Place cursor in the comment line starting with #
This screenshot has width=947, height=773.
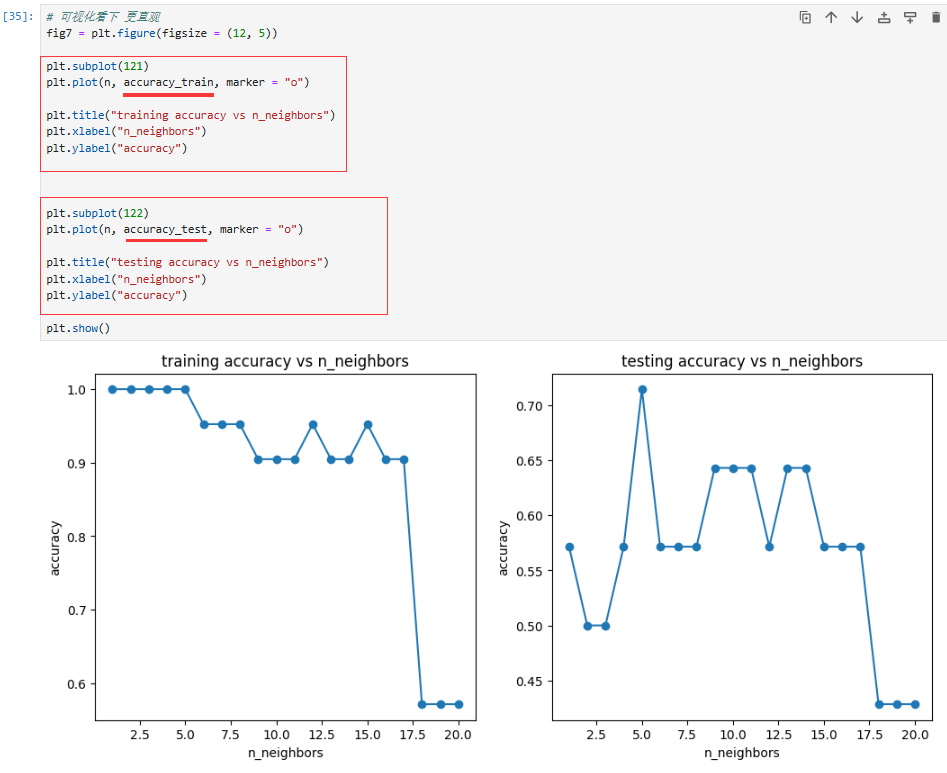click(103, 16)
